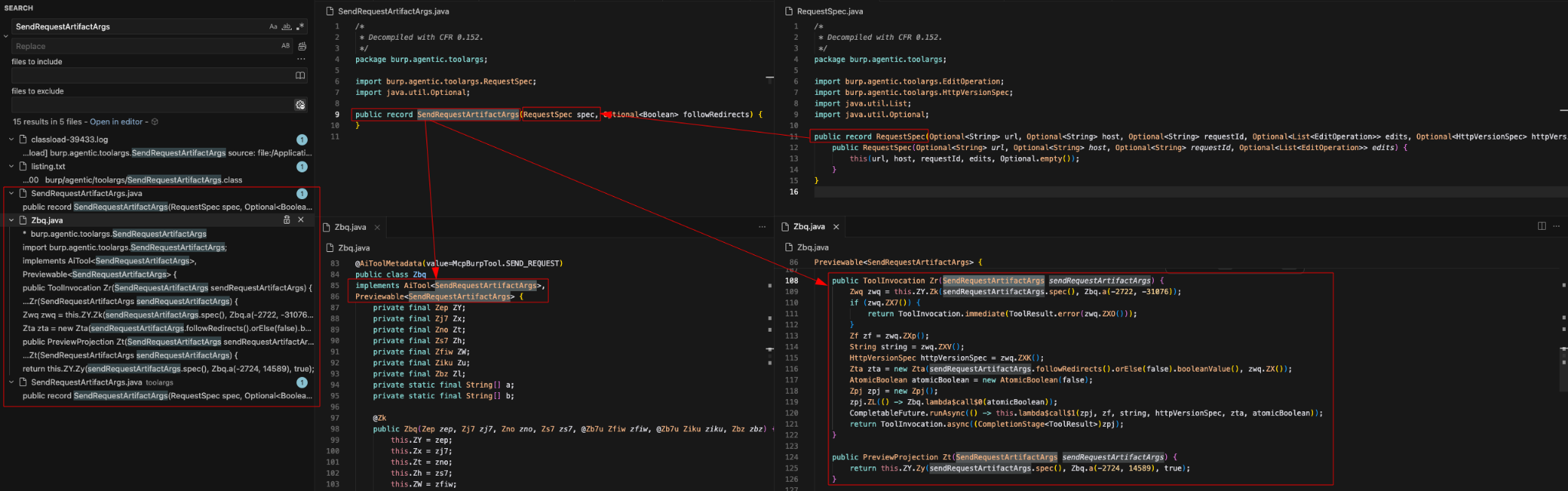This screenshot has width=1568, height=491.
Task: Collapse first SendRequestArtifactArgs.java results group
Action: (x=11, y=193)
